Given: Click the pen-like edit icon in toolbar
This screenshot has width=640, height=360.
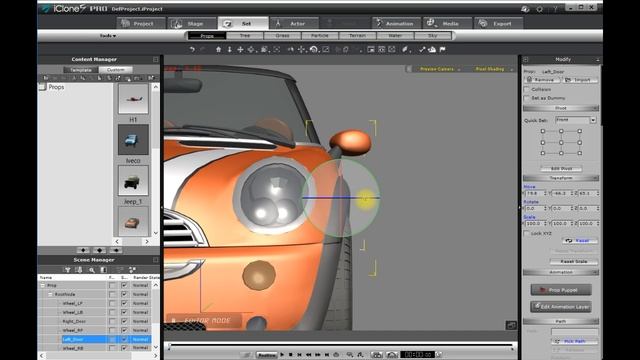Looking at the screenshot, I should pos(404,49).
